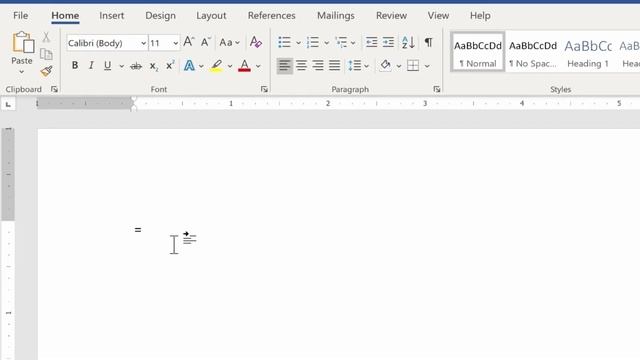Open the File menu

click(x=20, y=16)
